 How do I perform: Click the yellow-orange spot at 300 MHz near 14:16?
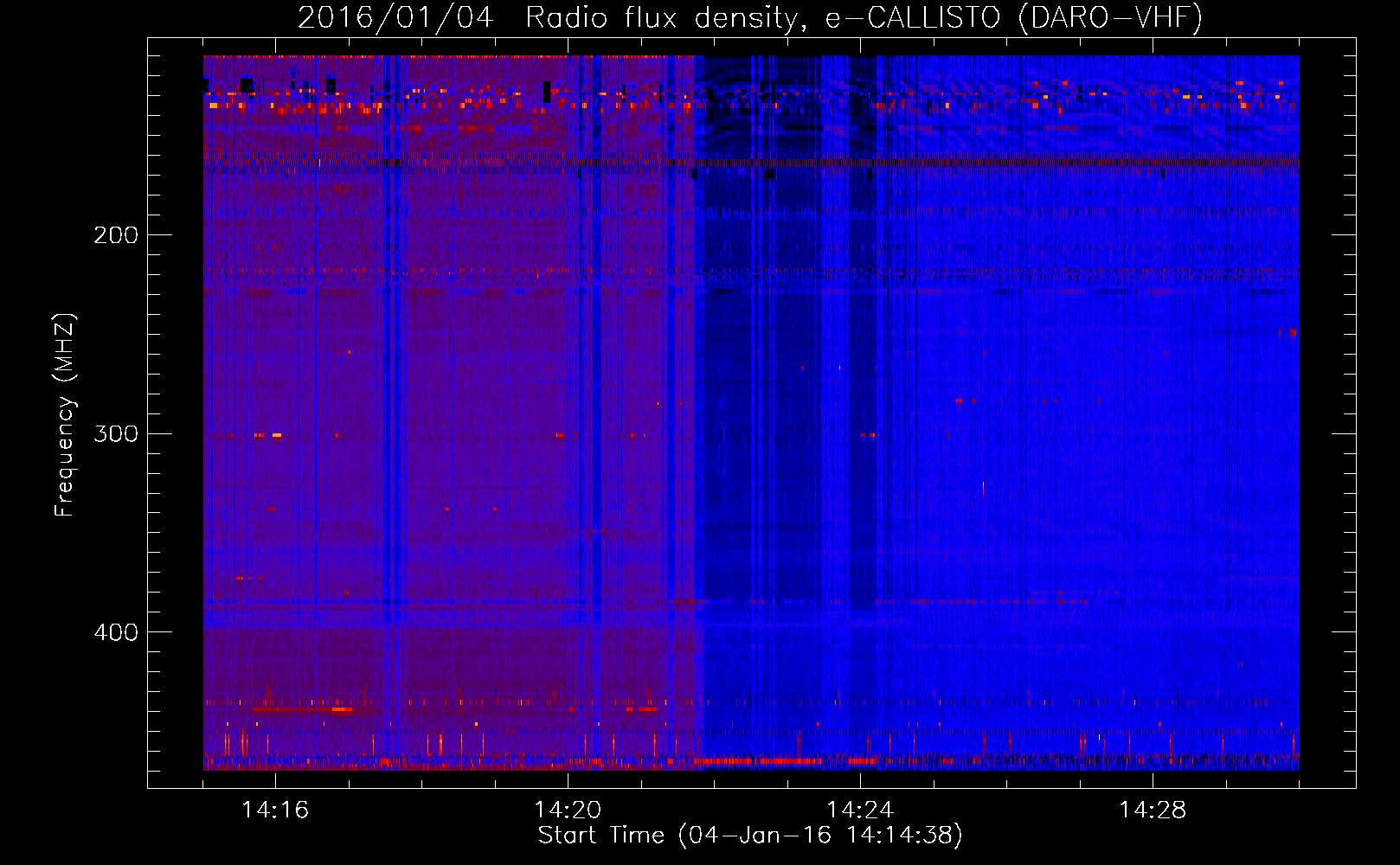tap(277, 435)
